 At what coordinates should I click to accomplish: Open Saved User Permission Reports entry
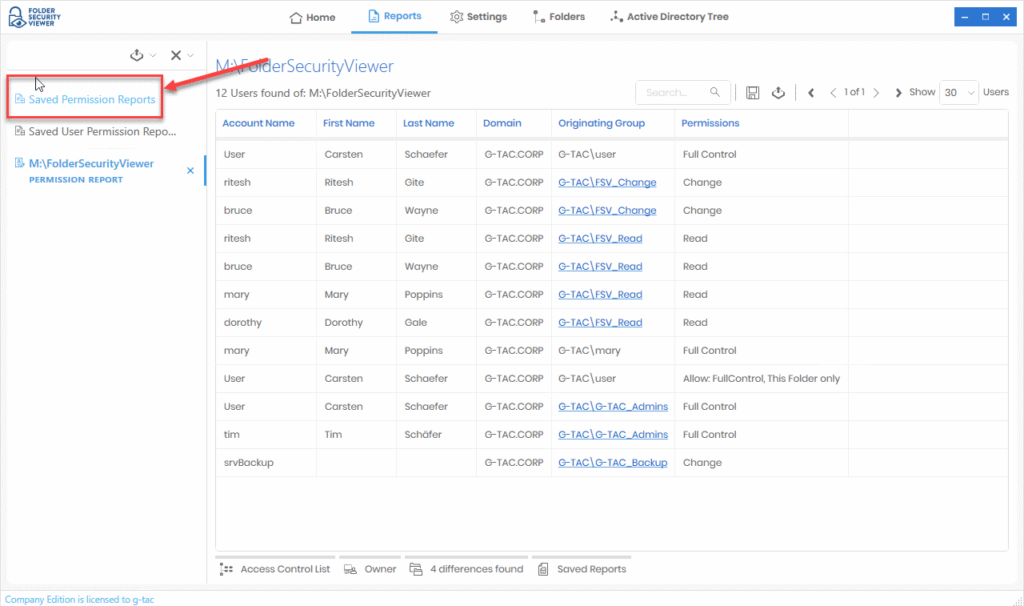coord(95,131)
